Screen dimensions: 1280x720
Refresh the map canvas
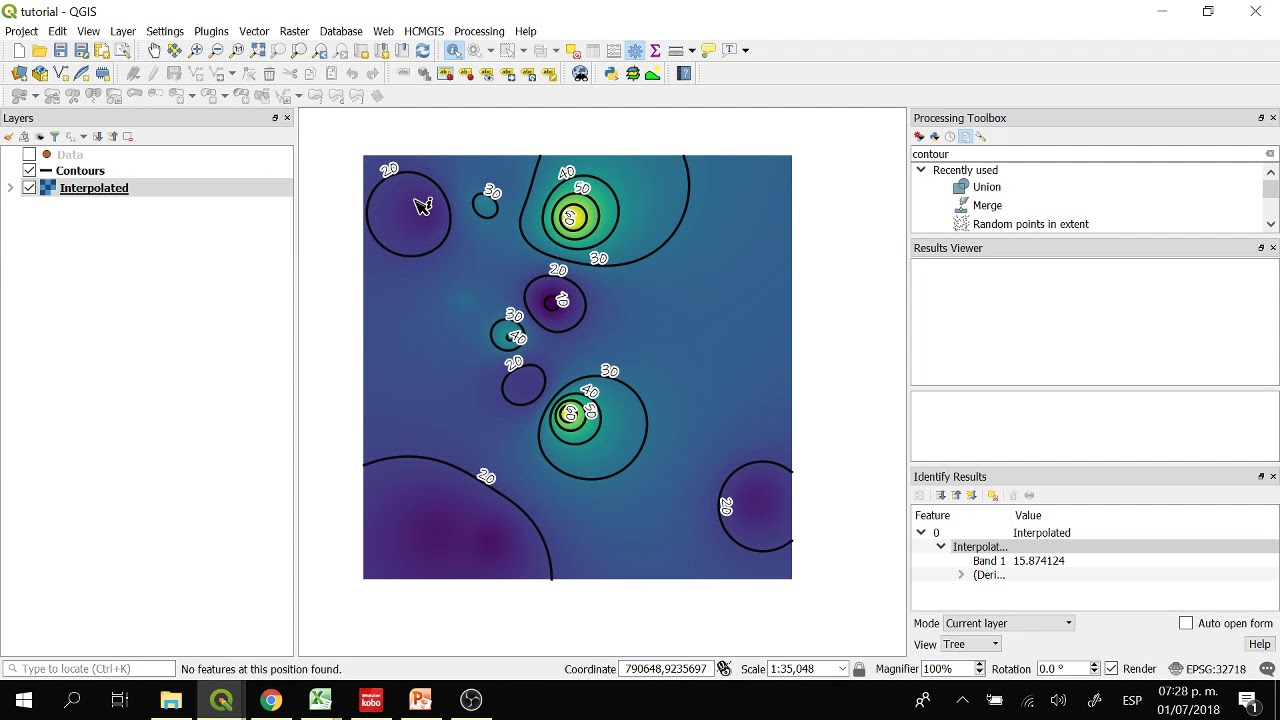[423, 50]
